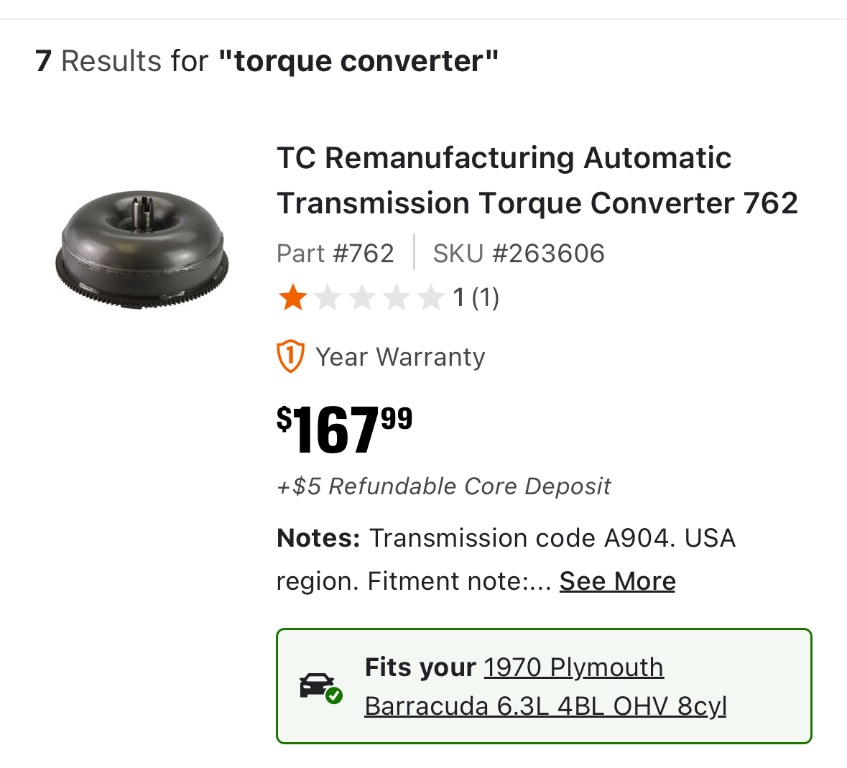The width and height of the screenshot is (847, 768).
Task: Click the fourth gray rating star
Action: [396, 297]
